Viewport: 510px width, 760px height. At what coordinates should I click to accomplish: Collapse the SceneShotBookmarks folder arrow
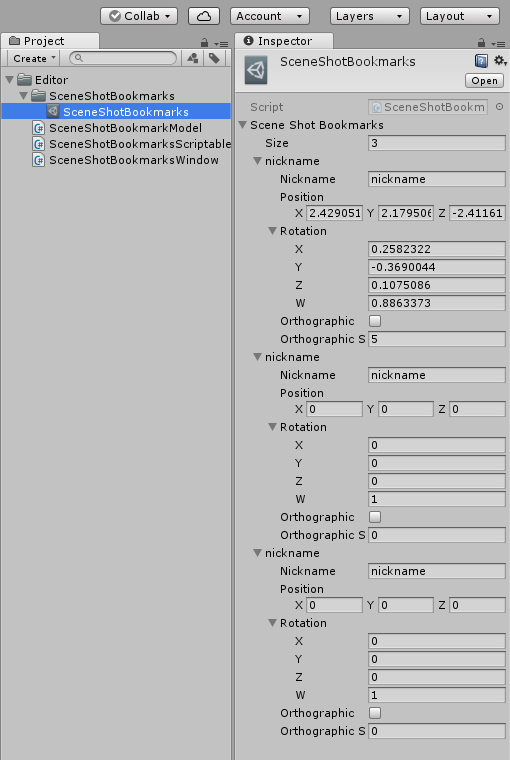click(x=23, y=95)
